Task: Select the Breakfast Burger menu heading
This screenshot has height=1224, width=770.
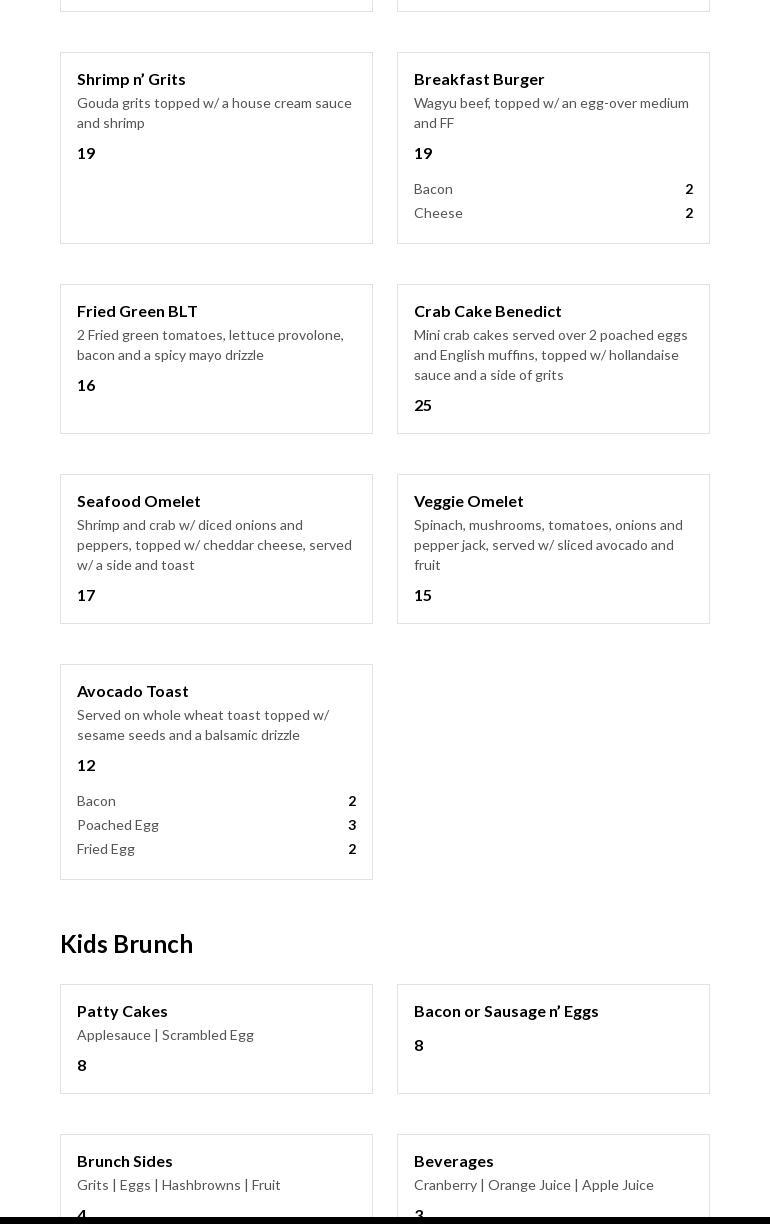Action: click(479, 79)
